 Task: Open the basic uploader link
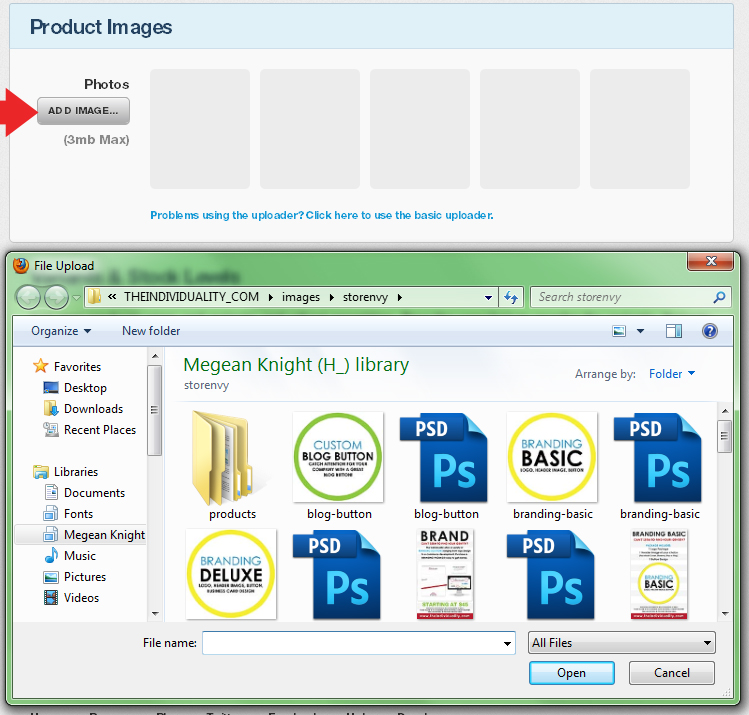coord(321,215)
